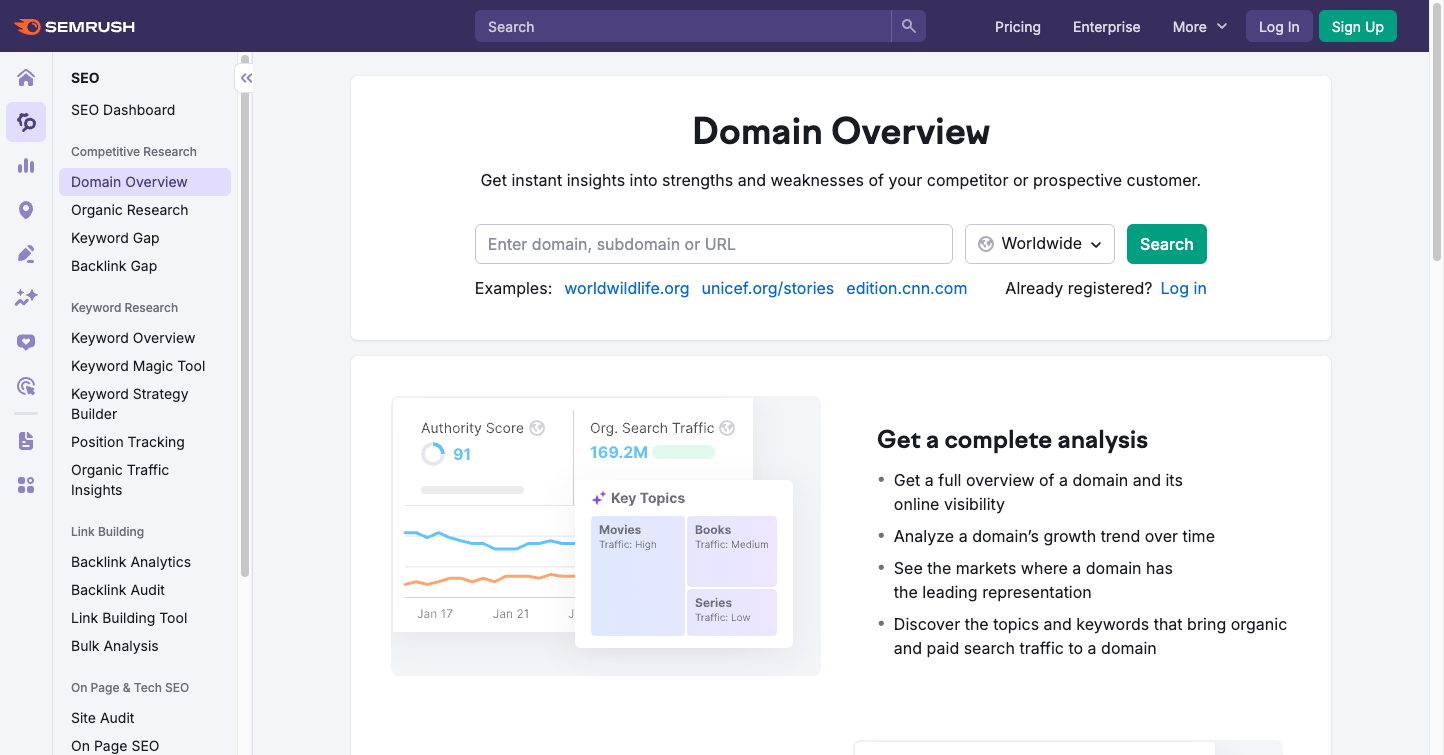The image size is (1444, 755).
Task: Click the green Search button
Action: click(1167, 244)
